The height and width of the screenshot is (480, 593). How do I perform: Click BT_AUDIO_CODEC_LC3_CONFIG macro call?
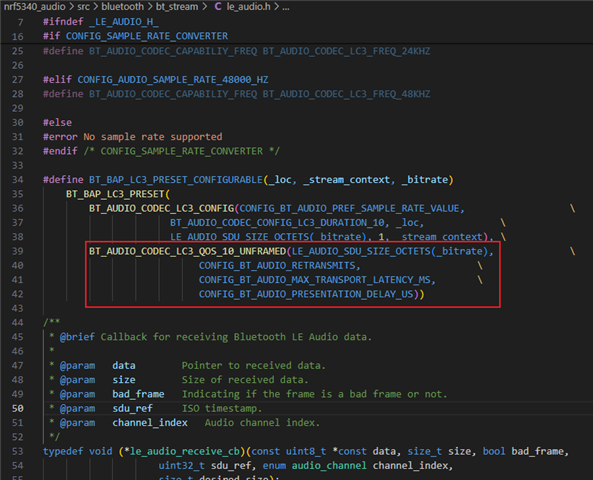click(x=161, y=208)
